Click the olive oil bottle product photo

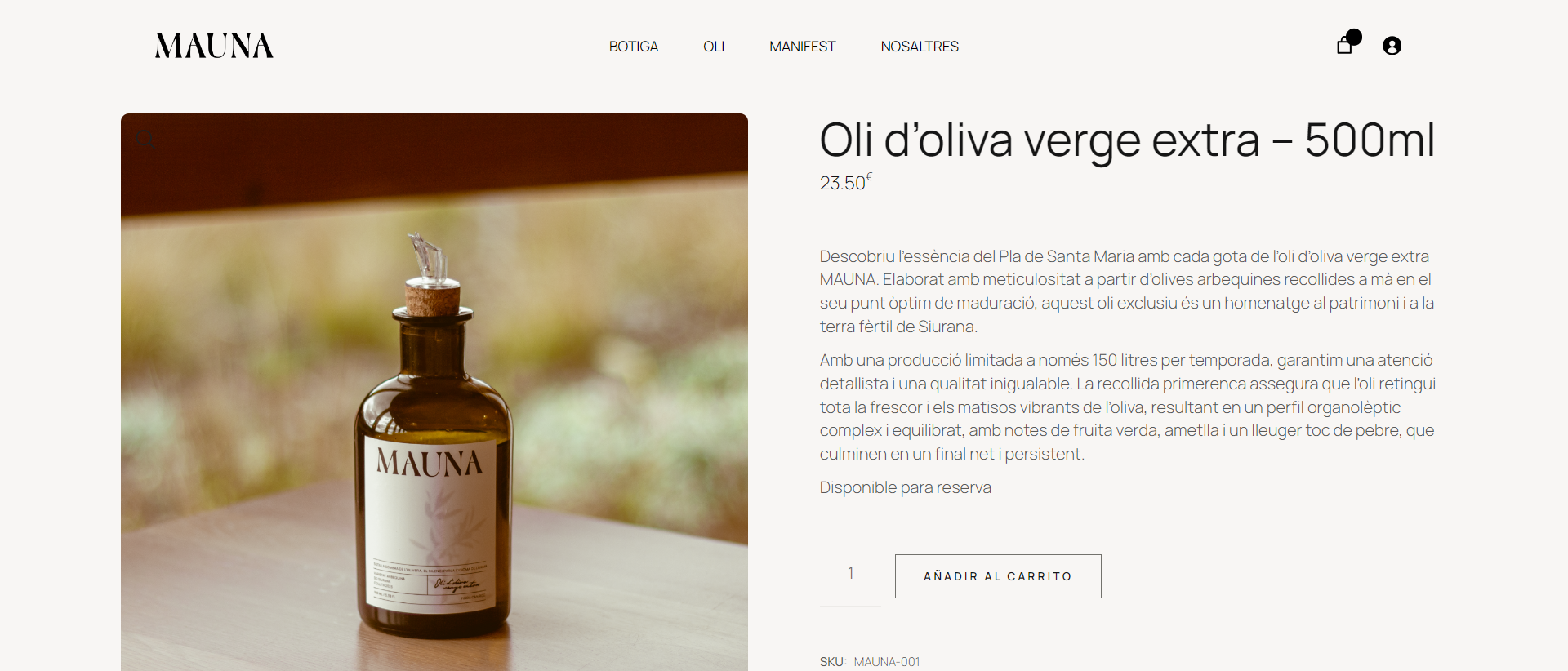434,392
